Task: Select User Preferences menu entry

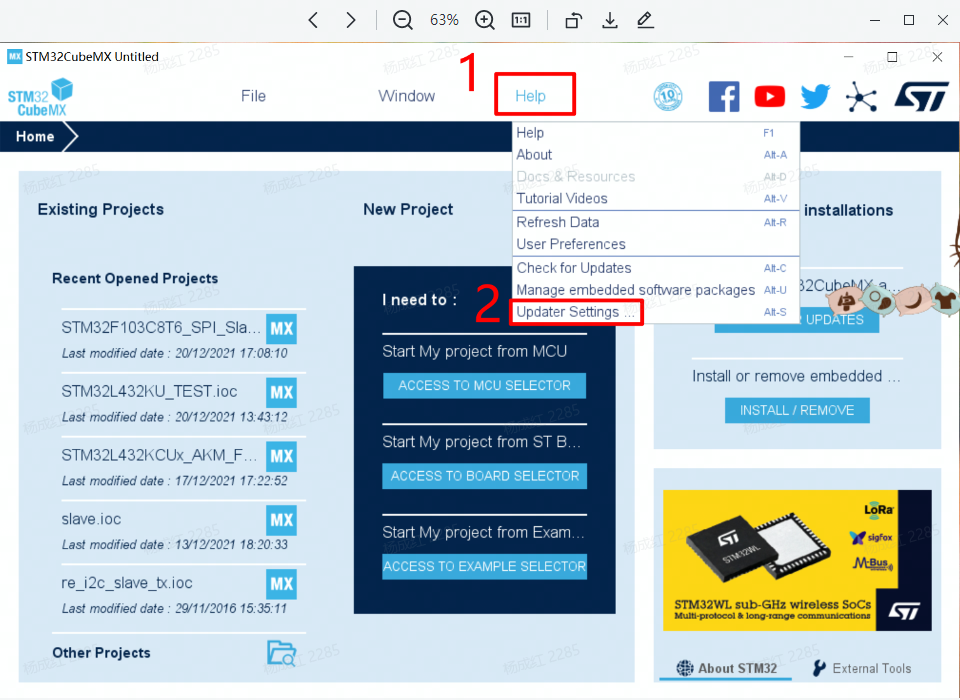Action: click(x=656, y=244)
